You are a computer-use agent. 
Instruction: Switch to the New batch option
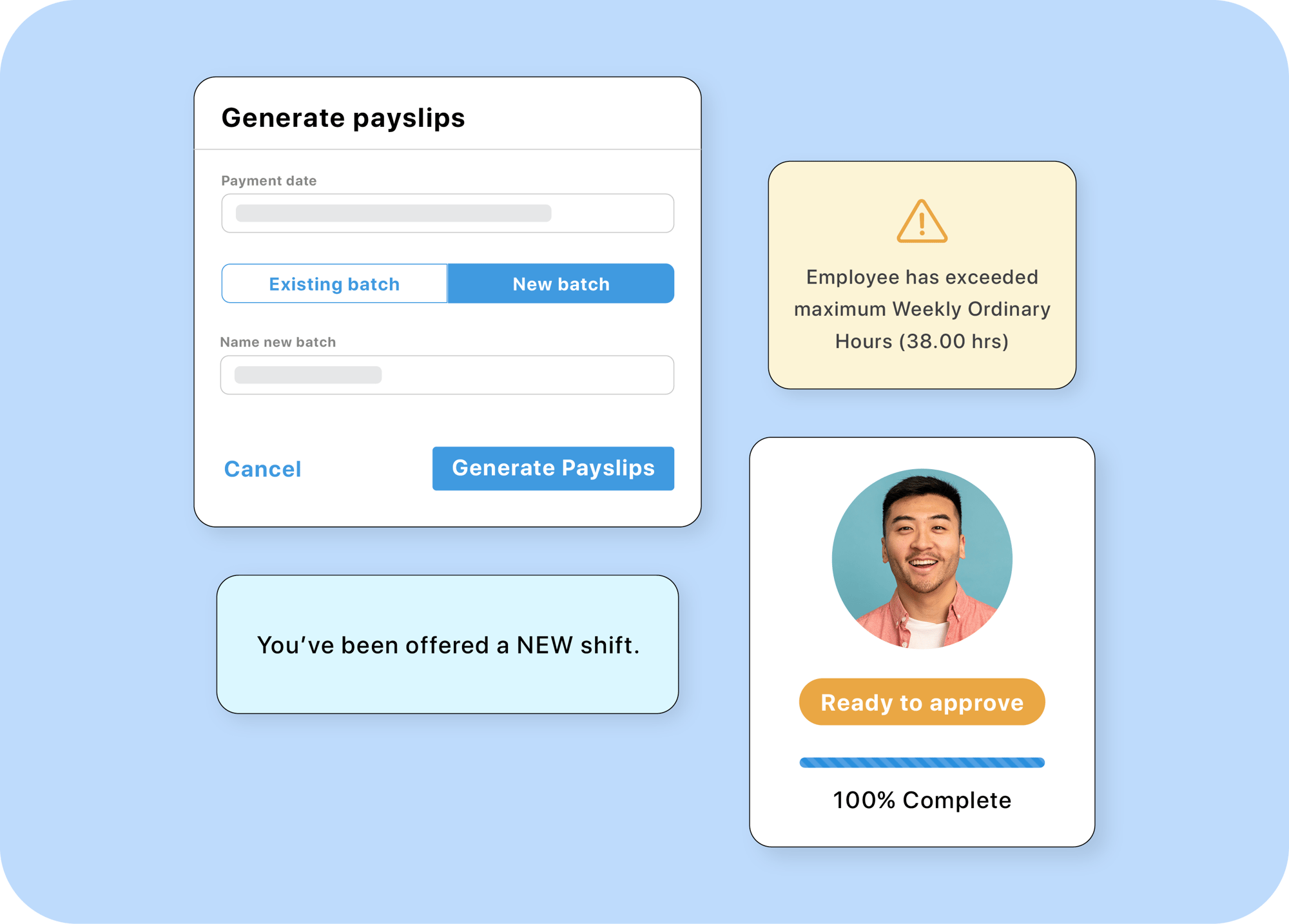pos(561,284)
